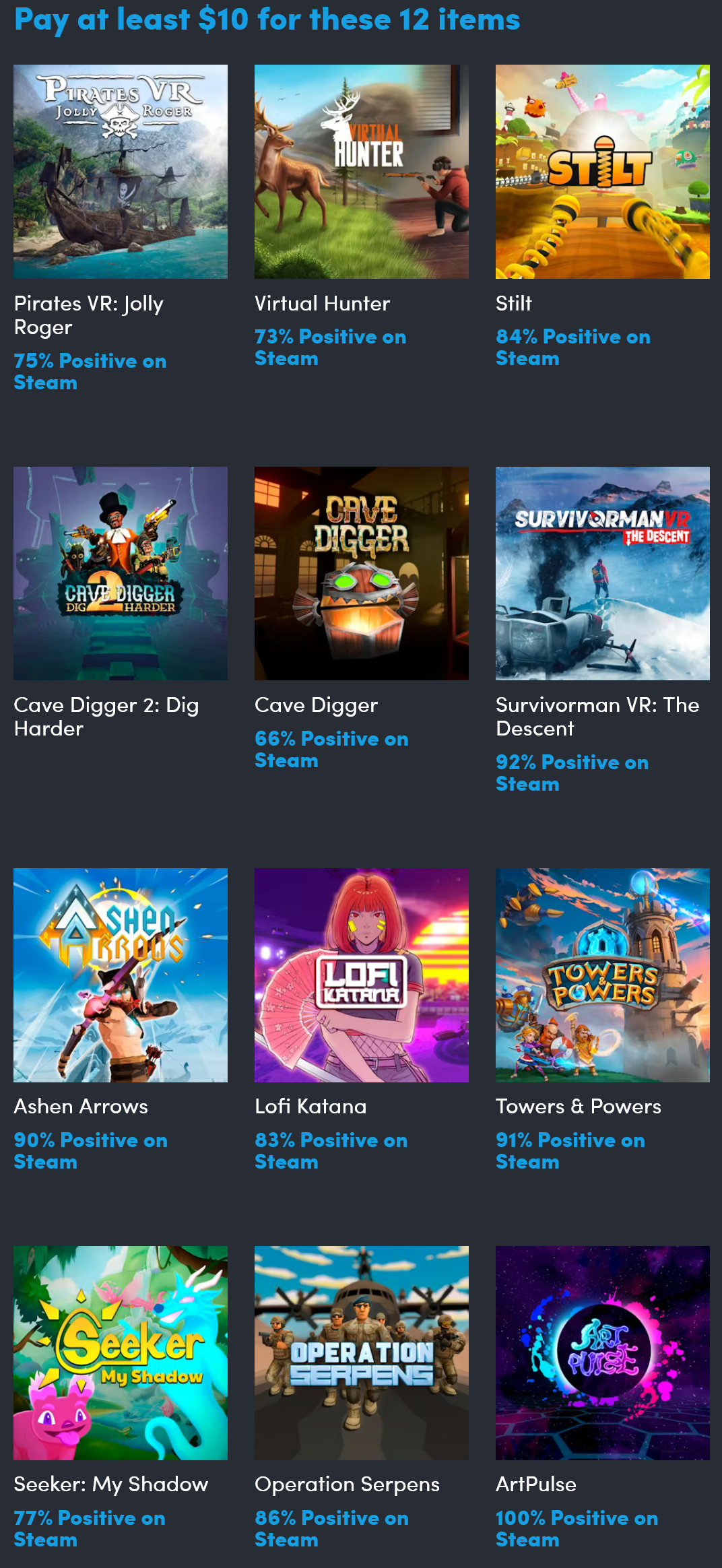Select the 'Pay at least $10' tier heading
The image size is (722, 1568).
[267, 20]
